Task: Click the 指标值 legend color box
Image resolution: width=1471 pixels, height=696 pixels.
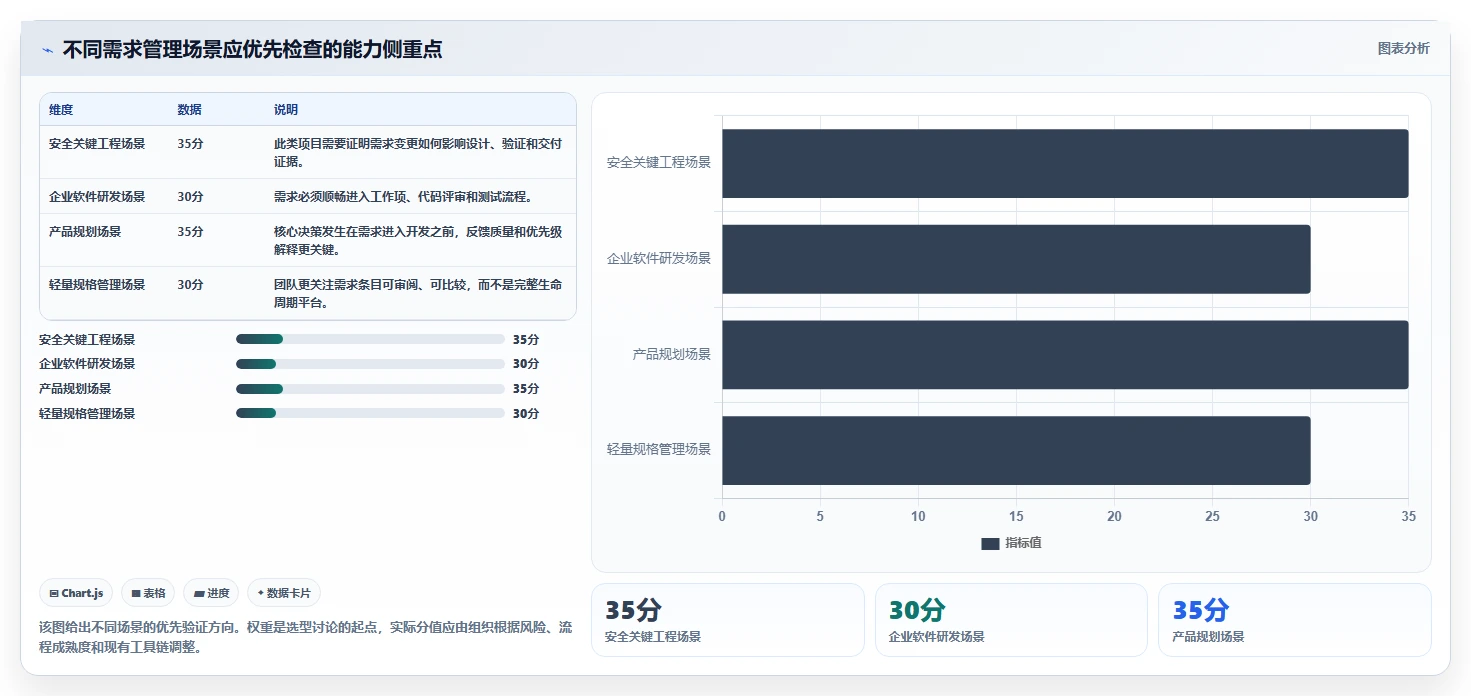Action: (990, 543)
